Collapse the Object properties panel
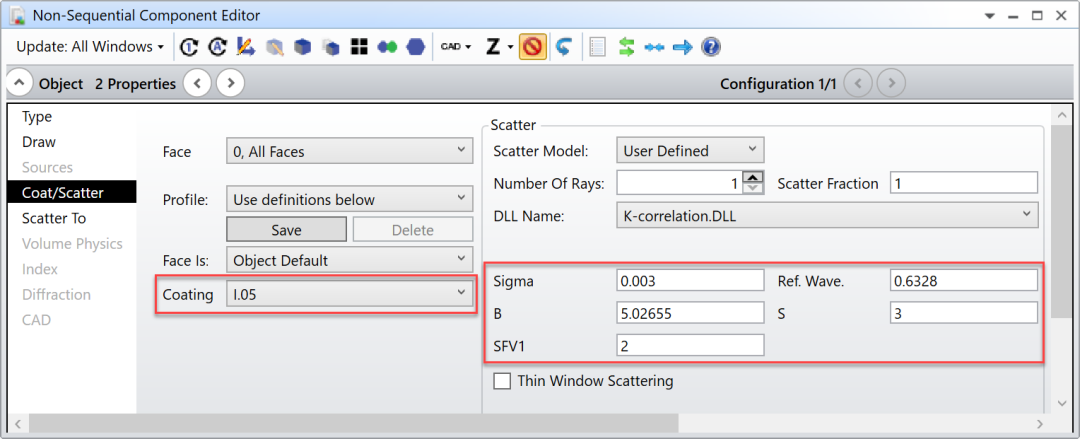 (x=20, y=84)
